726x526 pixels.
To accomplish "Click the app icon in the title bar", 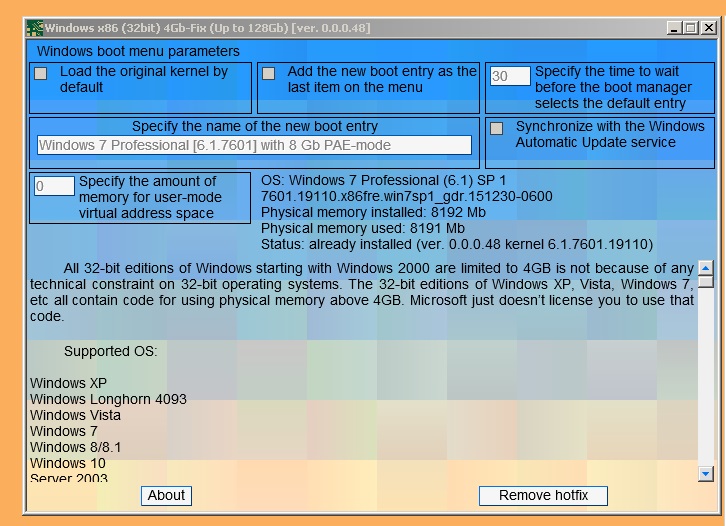I will [x=34, y=28].
